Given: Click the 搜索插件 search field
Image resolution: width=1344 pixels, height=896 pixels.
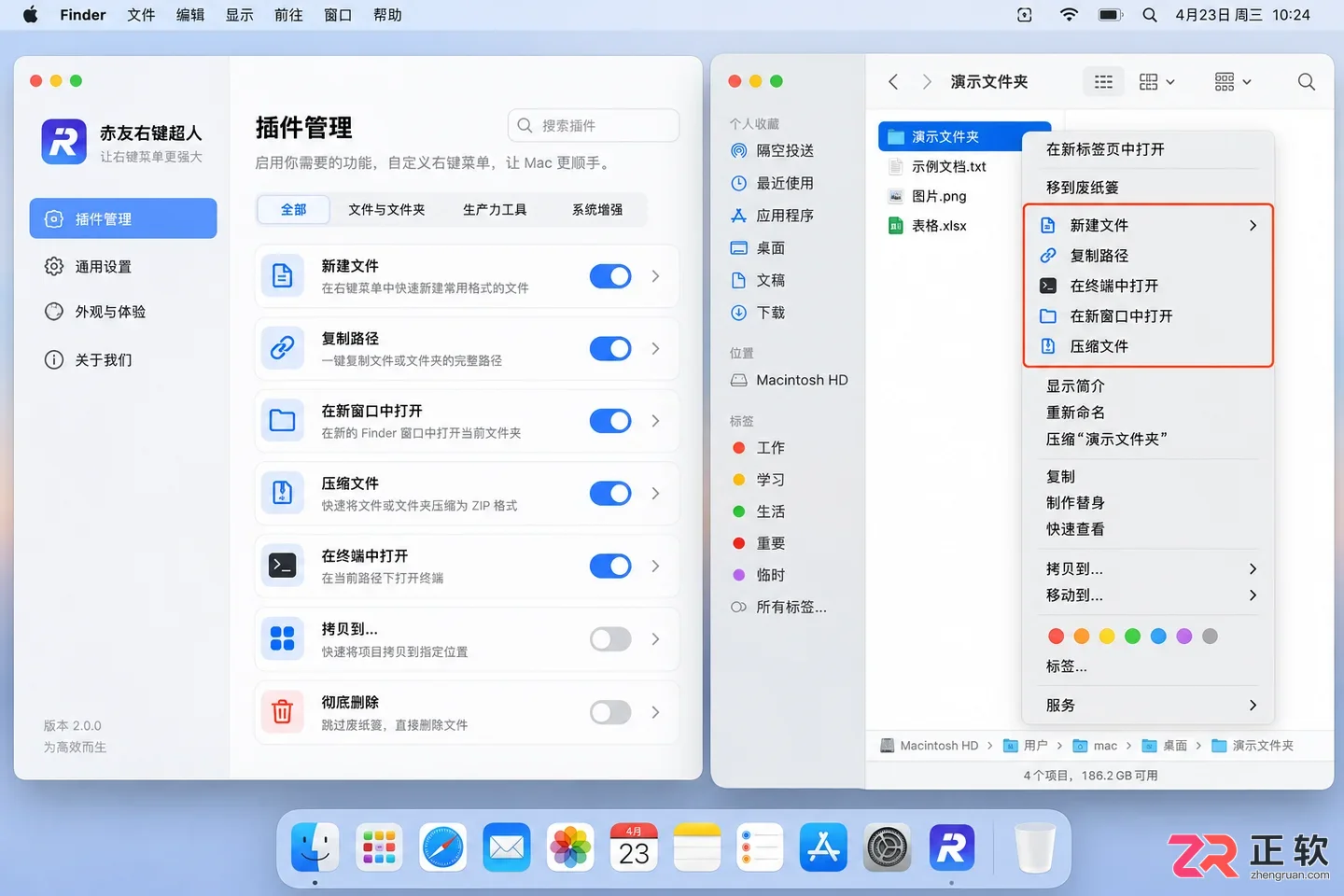Looking at the screenshot, I should point(594,125).
